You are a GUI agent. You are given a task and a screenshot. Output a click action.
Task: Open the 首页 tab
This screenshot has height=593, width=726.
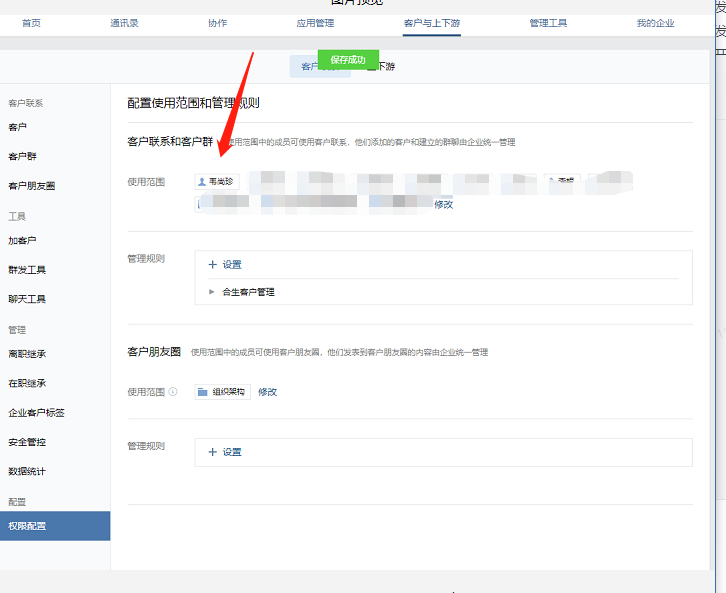[x=31, y=23]
